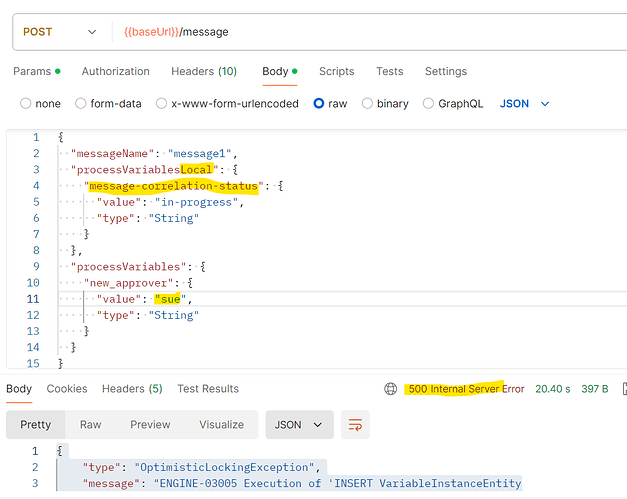Select the GraphQL radio button
This screenshot has height=499, width=627.
[x=428, y=104]
